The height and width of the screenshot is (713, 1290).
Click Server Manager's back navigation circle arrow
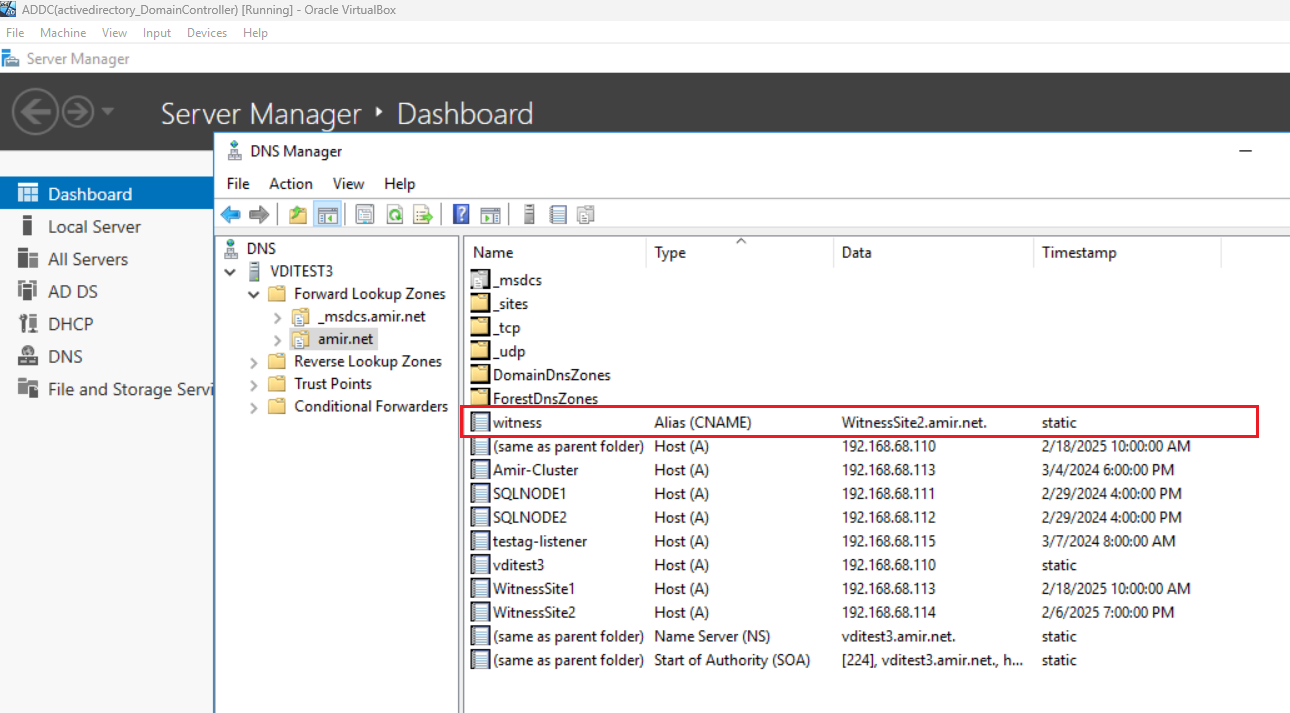(35, 111)
